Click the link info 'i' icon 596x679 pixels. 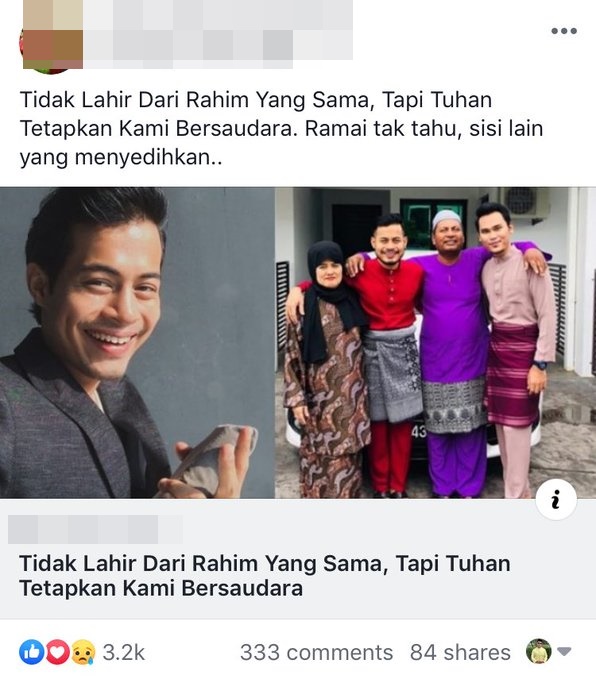[556, 499]
